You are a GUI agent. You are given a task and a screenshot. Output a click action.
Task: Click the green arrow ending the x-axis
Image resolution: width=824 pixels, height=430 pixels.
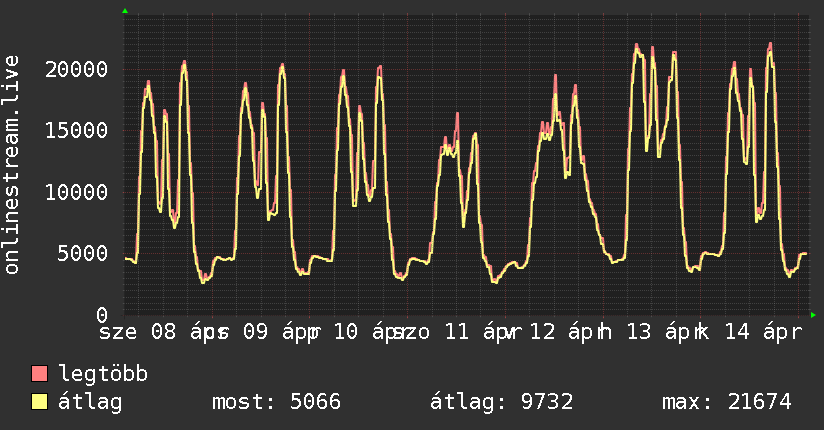[x=814, y=315]
